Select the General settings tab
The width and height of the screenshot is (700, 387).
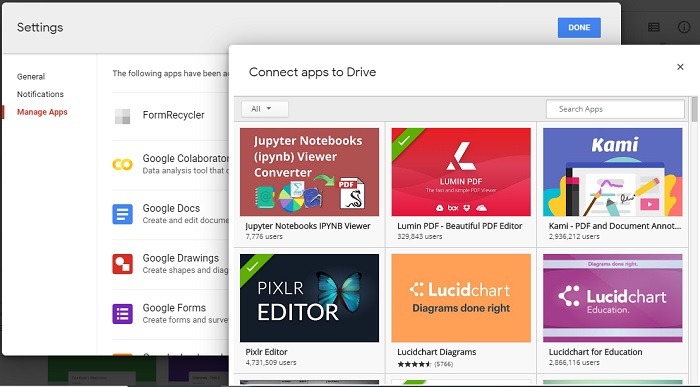[31, 77]
